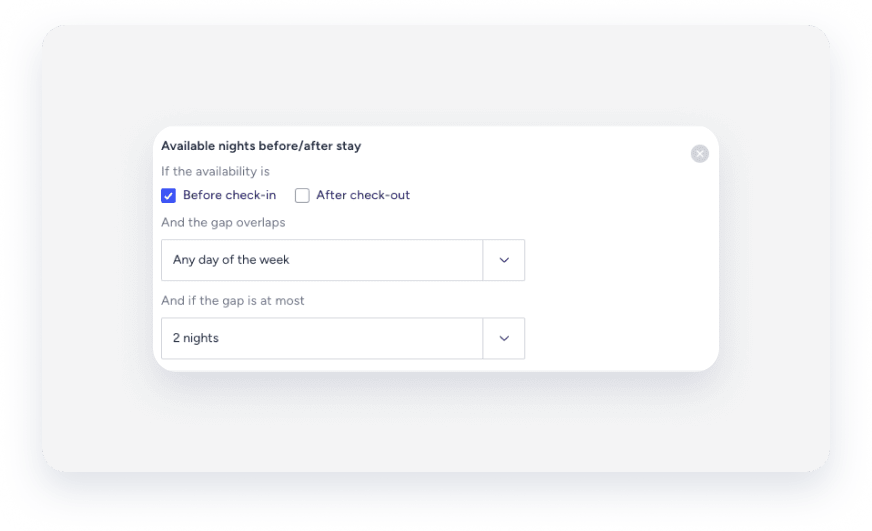
Task: Click the "Available nights before/after stay" heading
Action: tap(261, 146)
